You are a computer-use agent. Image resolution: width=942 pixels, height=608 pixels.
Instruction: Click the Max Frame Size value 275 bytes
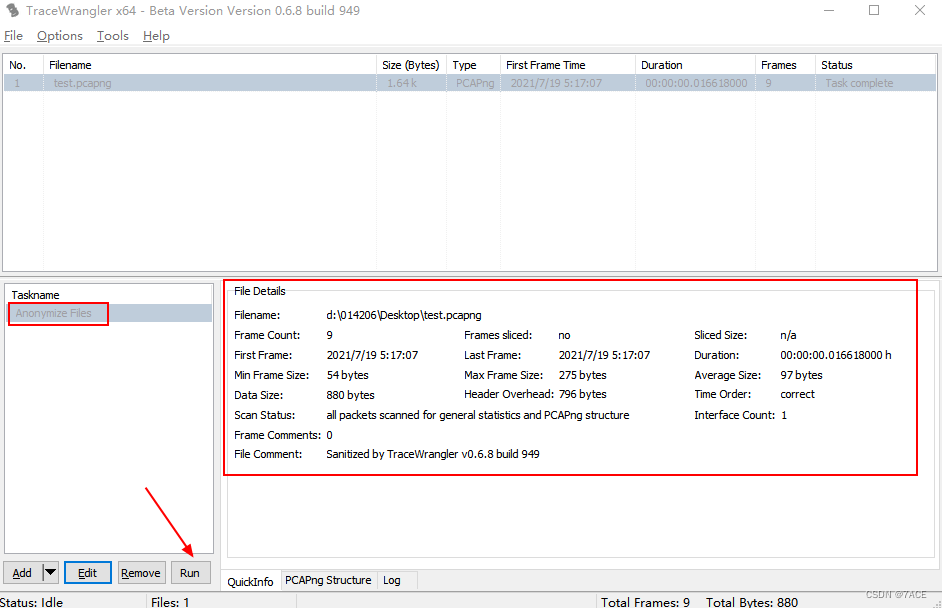[x=582, y=375]
